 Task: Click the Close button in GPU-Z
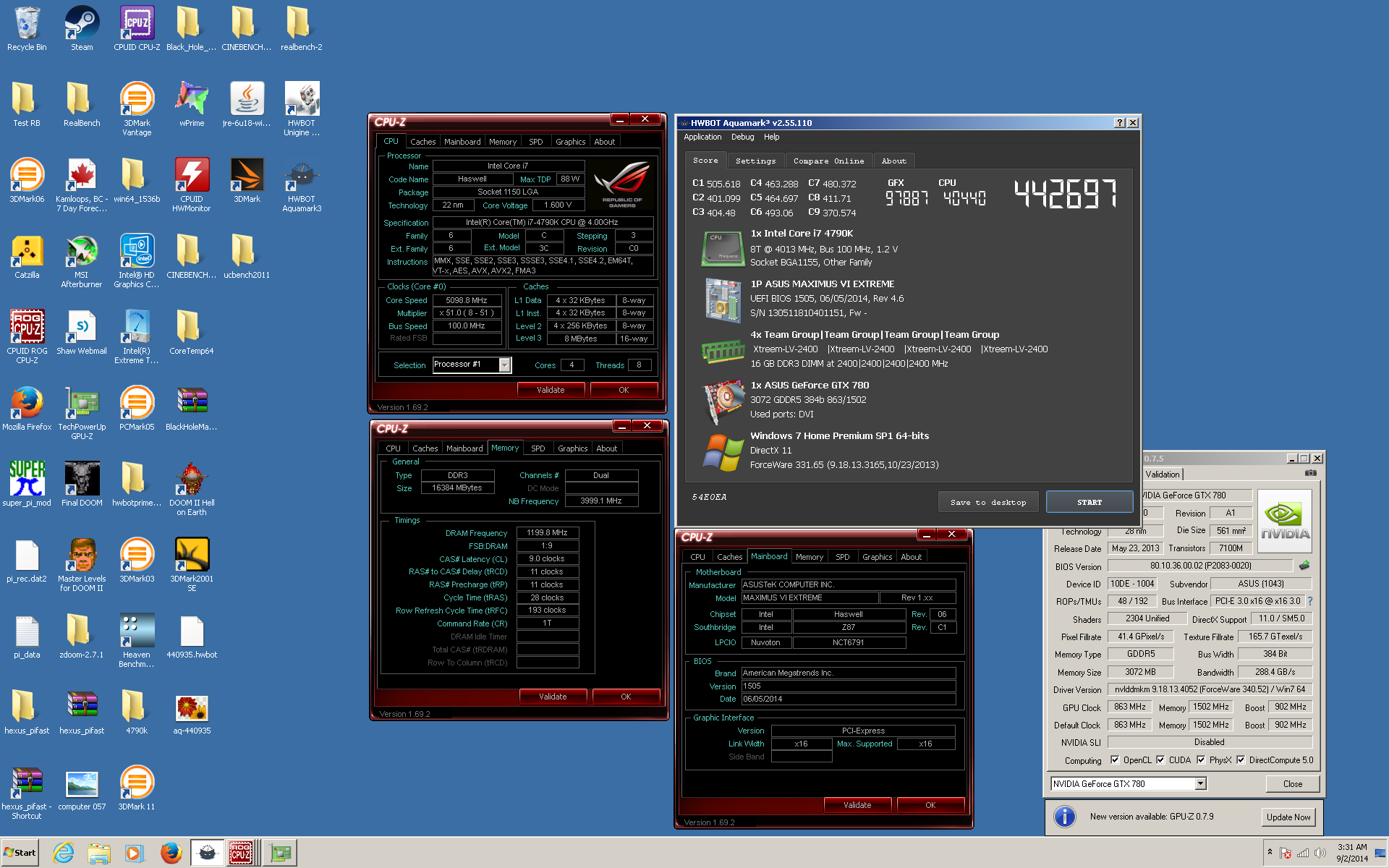click(1293, 784)
